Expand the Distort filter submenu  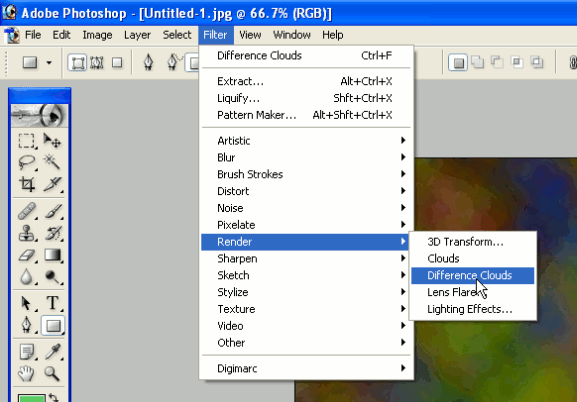pyautogui.click(x=306, y=191)
